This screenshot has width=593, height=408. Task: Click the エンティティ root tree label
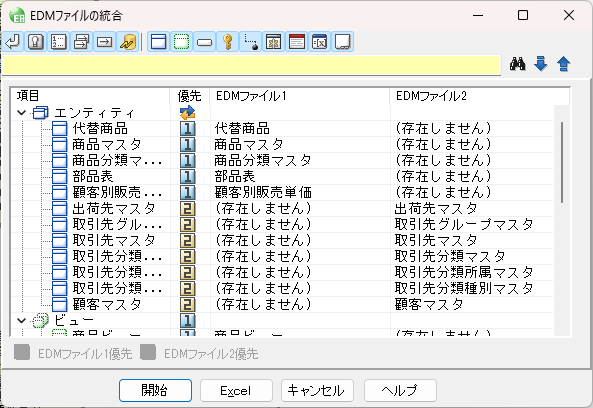coord(94,113)
